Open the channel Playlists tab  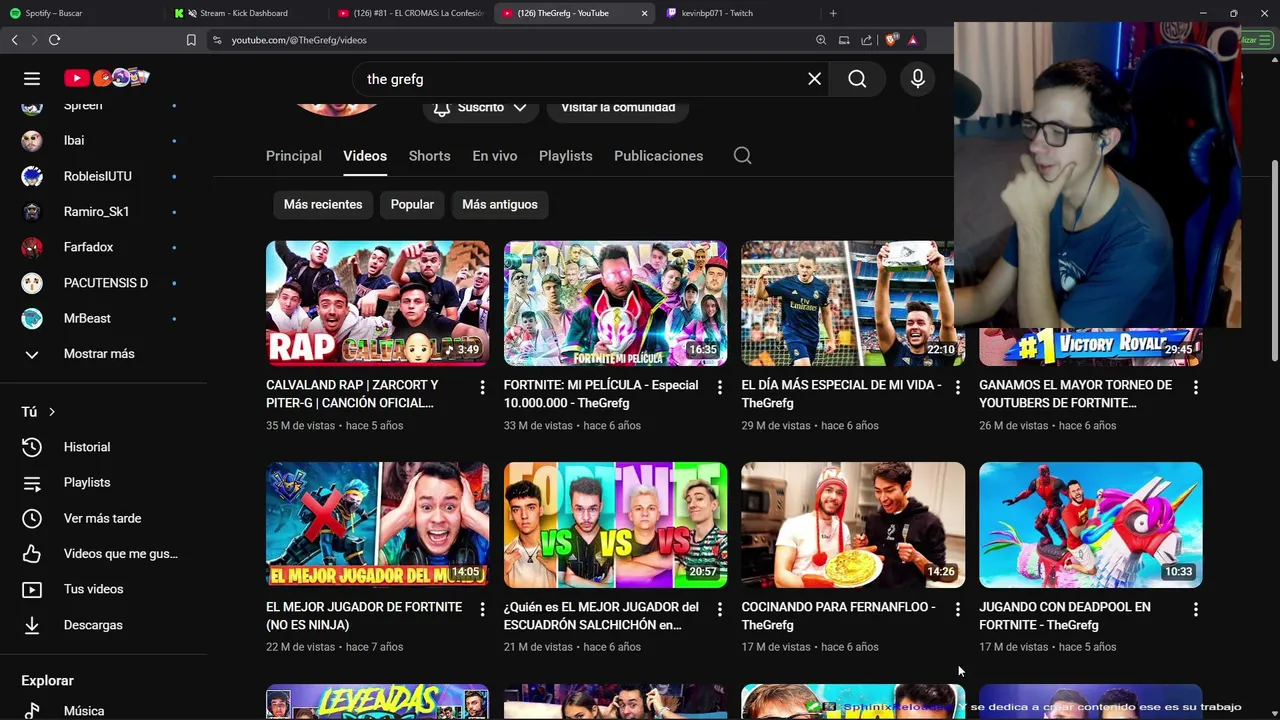566,156
